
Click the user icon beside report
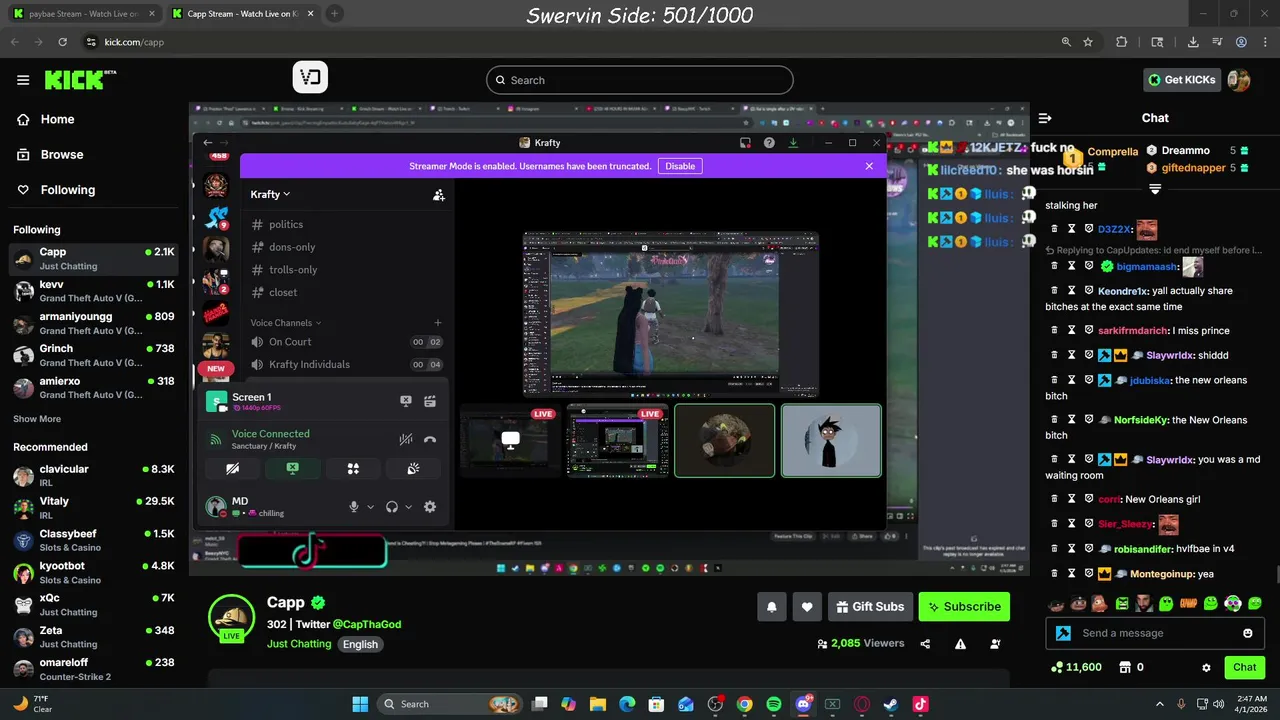(995, 644)
